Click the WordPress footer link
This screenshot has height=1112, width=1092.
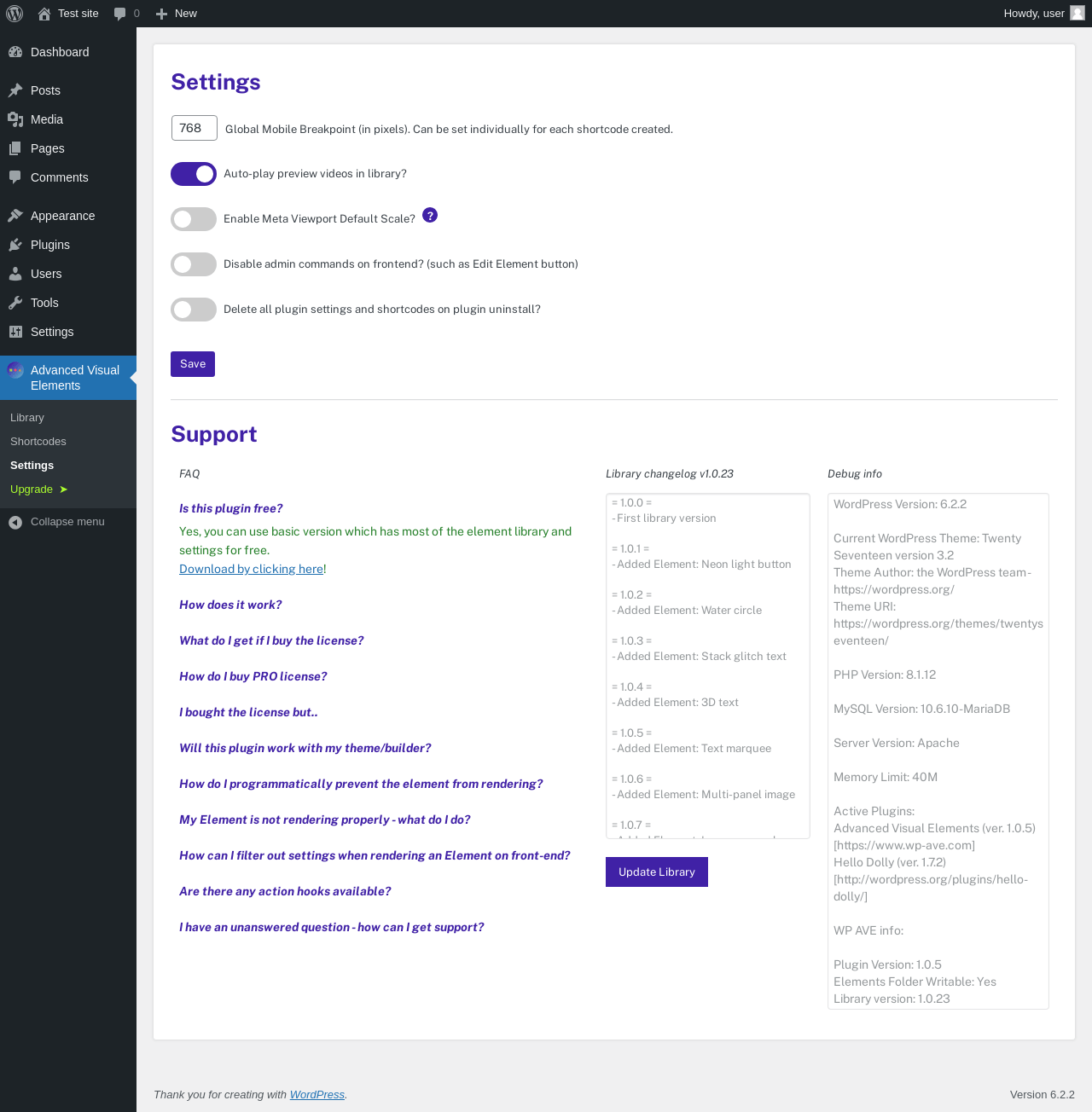coord(317,1095)
